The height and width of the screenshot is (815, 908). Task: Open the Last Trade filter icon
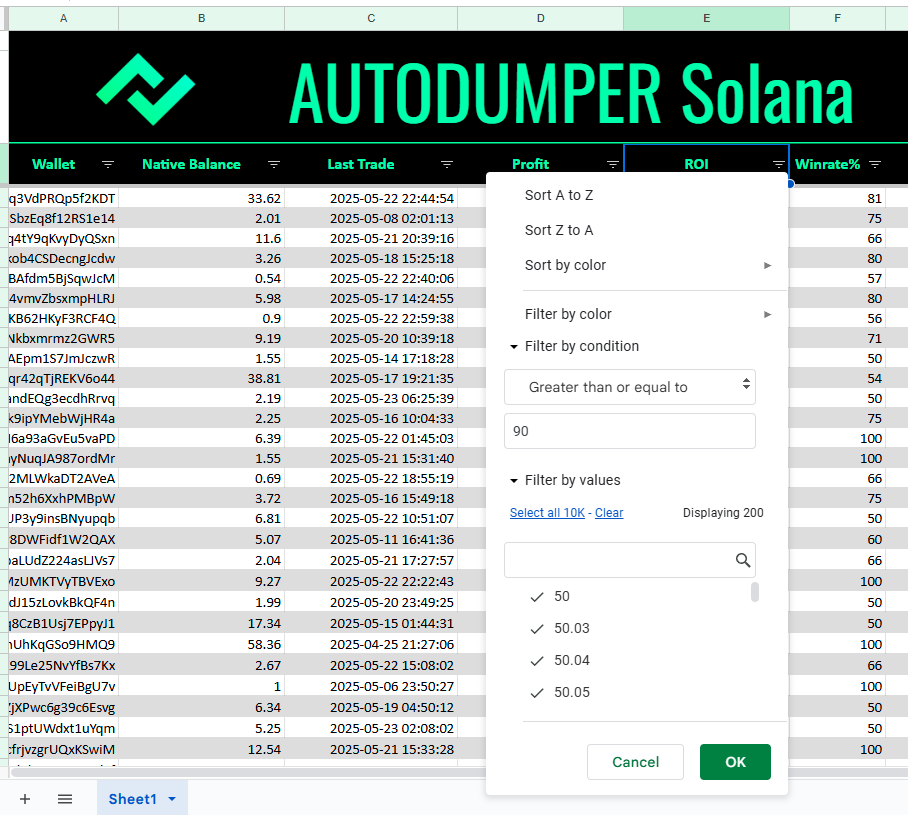point(446,165)
